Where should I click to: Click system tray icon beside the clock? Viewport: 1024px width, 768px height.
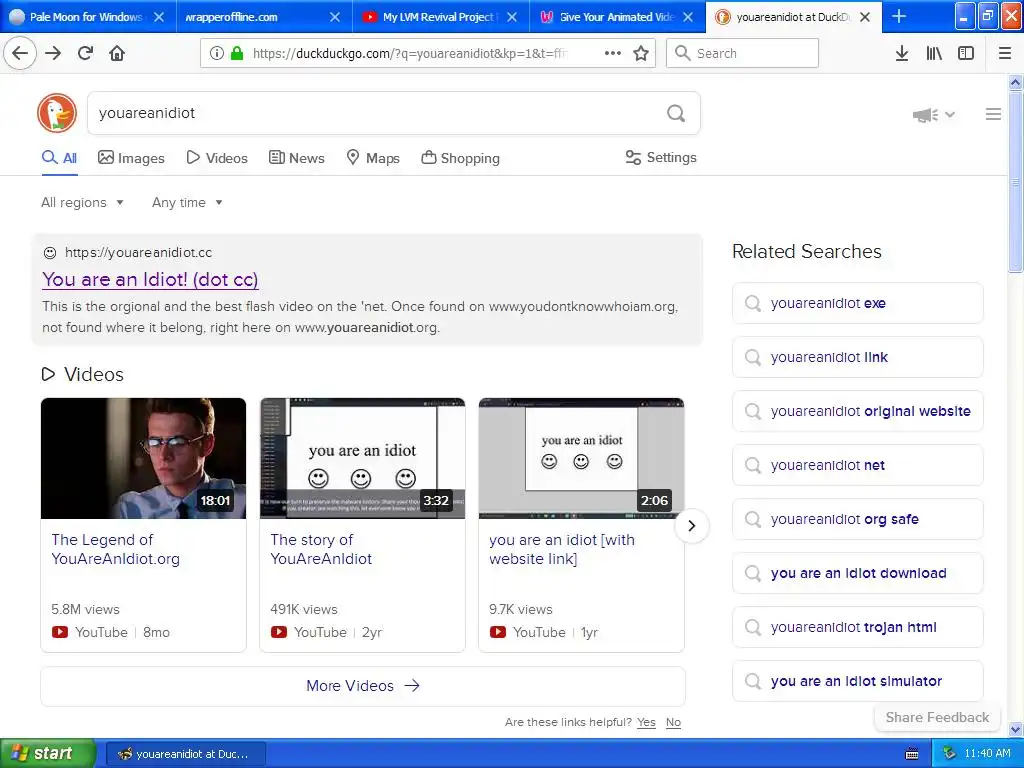pos(949,754)
